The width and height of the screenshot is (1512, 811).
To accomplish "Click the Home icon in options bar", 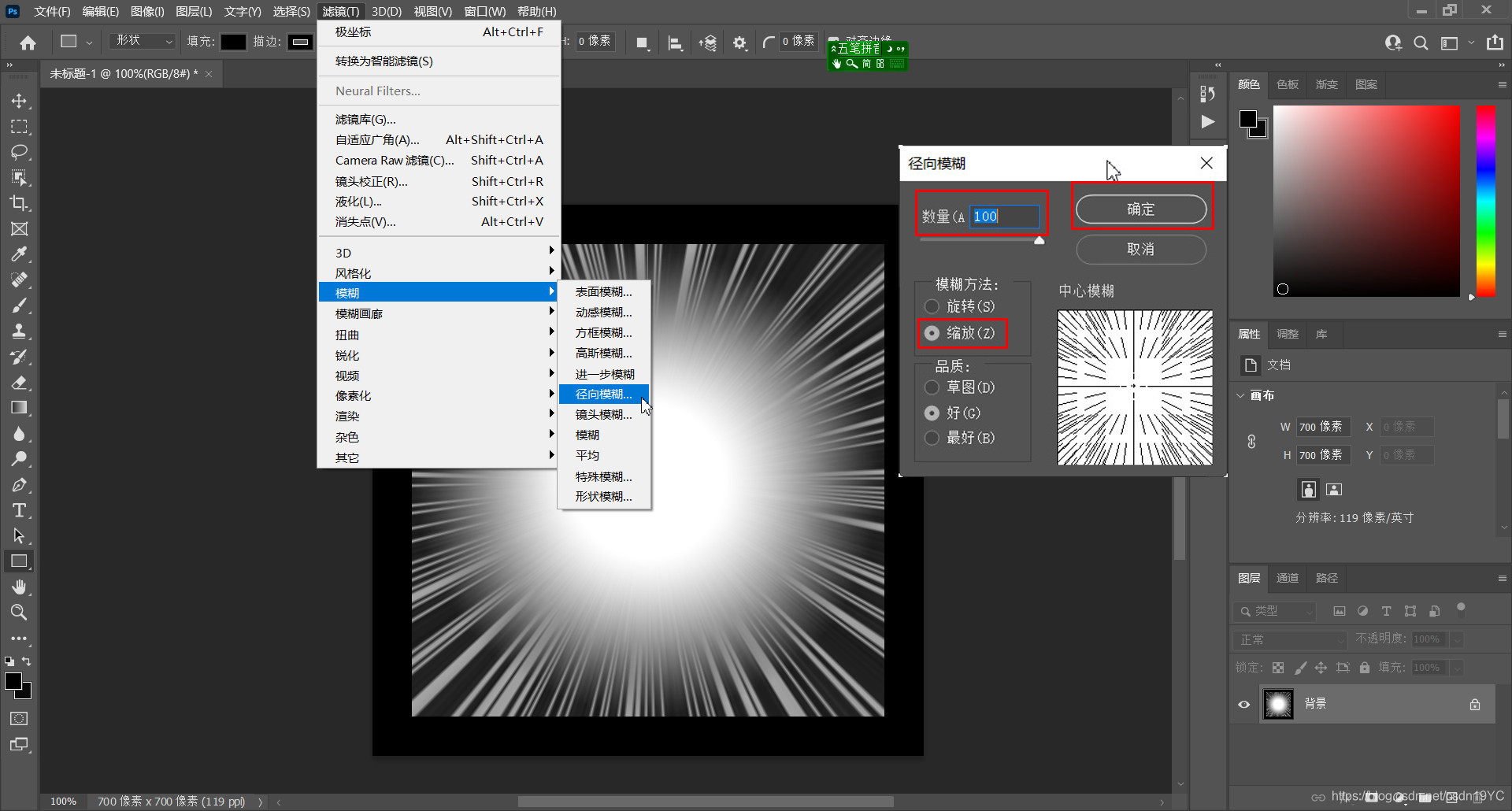I will click(28, 43).
